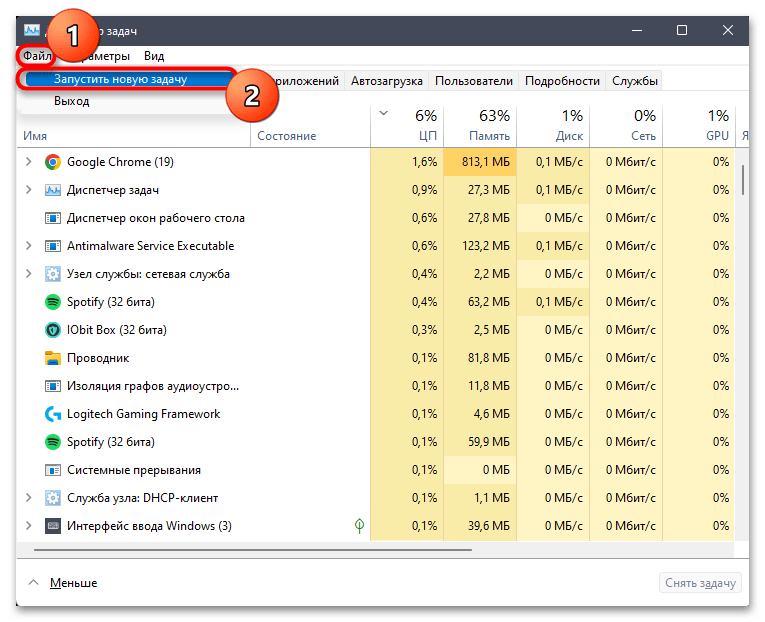Expand Служба узла: DHCP-клиент row
Viewport: 765px width, 622px height.
28,498
